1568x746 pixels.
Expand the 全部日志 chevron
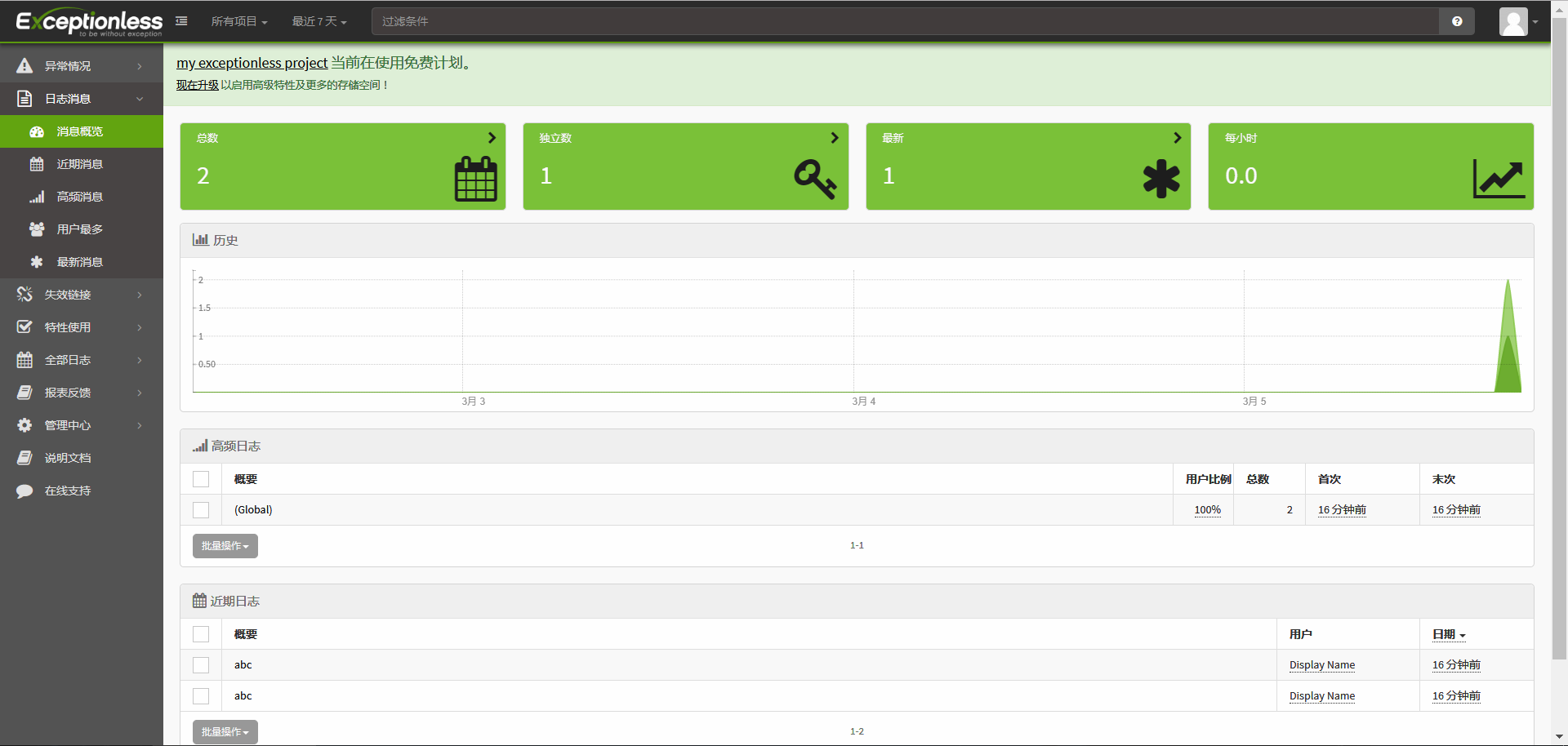click(x=140, y=360)
